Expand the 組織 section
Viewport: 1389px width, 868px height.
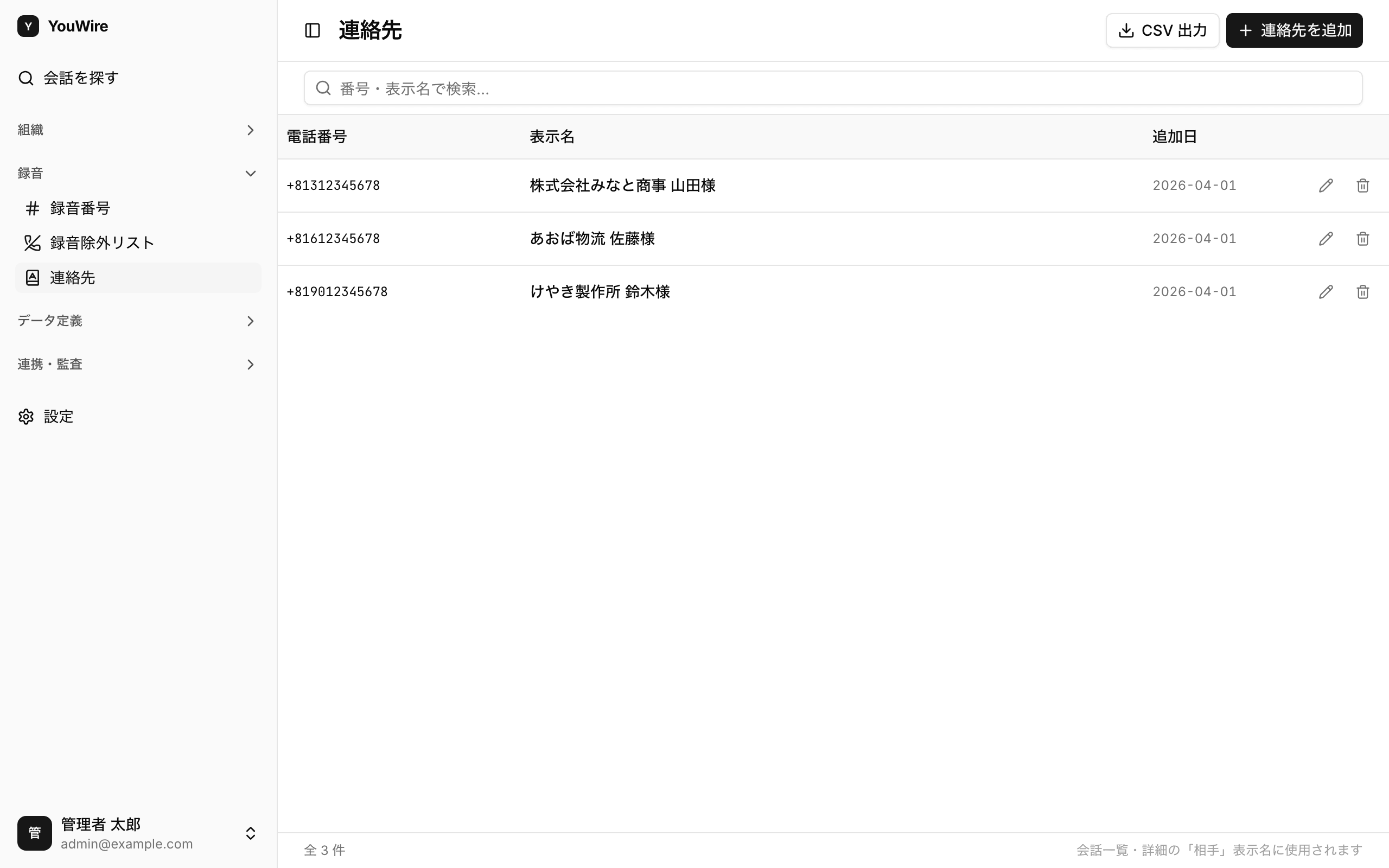(138, 130)
